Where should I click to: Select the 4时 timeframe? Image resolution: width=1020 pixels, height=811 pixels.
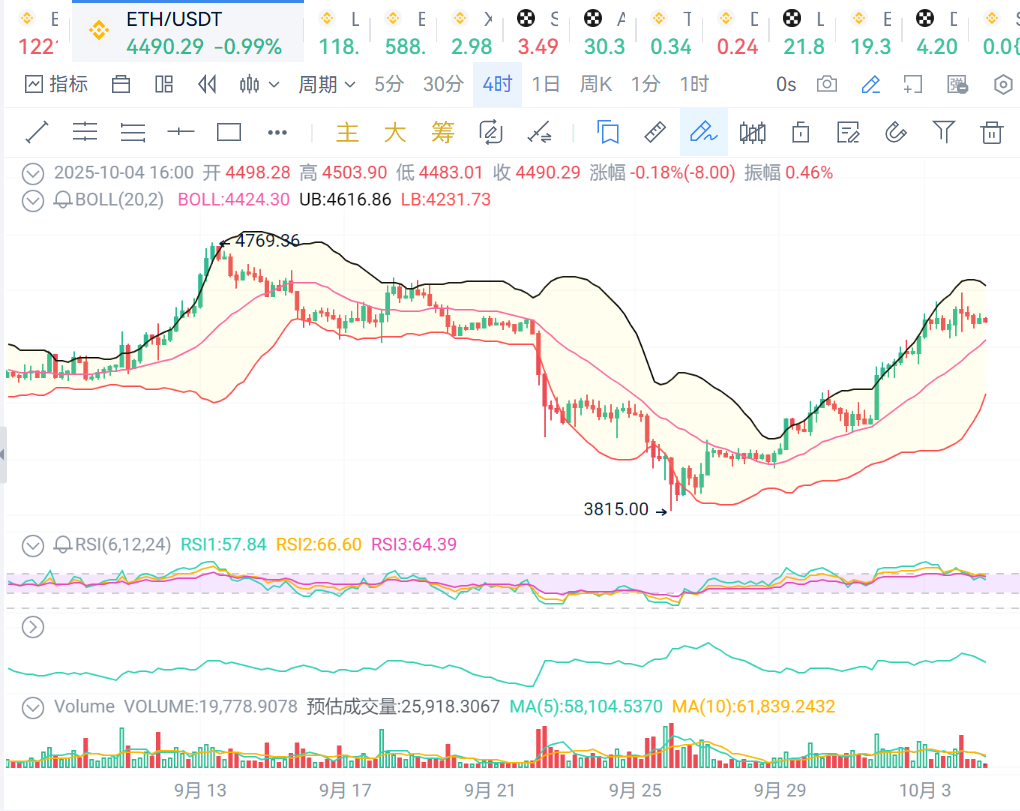(498, 85)
